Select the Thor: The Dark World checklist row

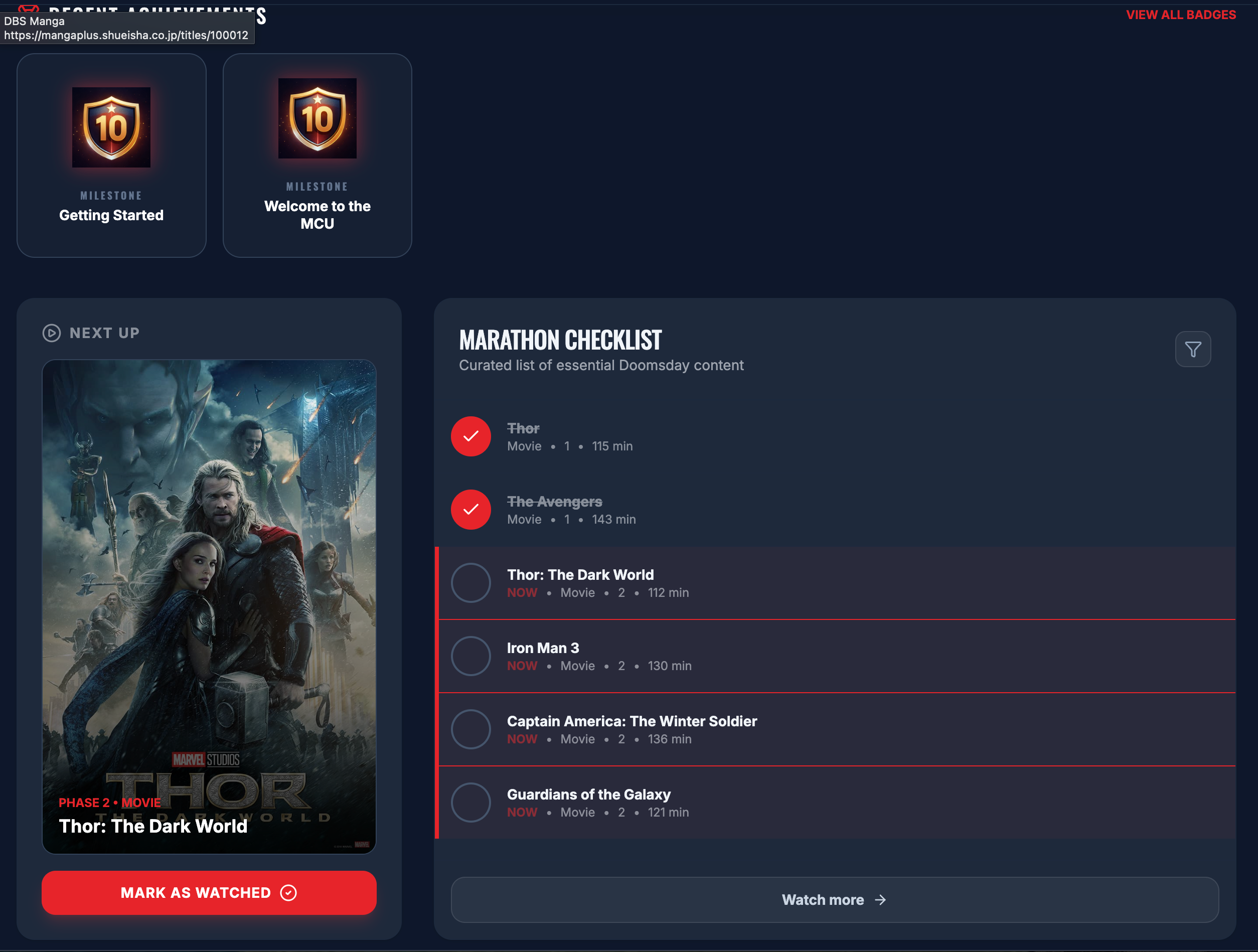coord(796,583)
